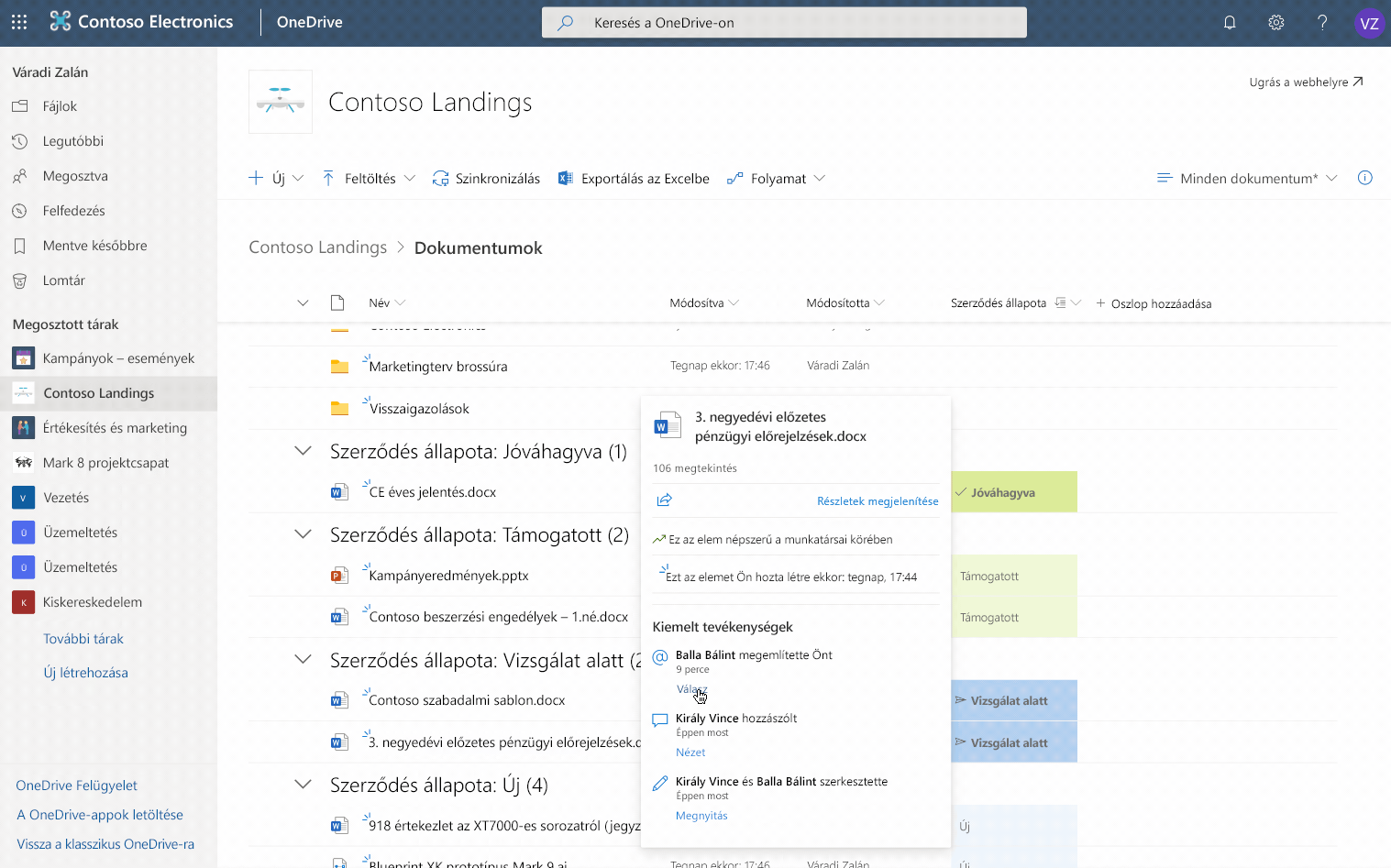Click Válasz under Balla Bálint mention
The width and height of the screenshot is (1391, 868).
[691, 689]
